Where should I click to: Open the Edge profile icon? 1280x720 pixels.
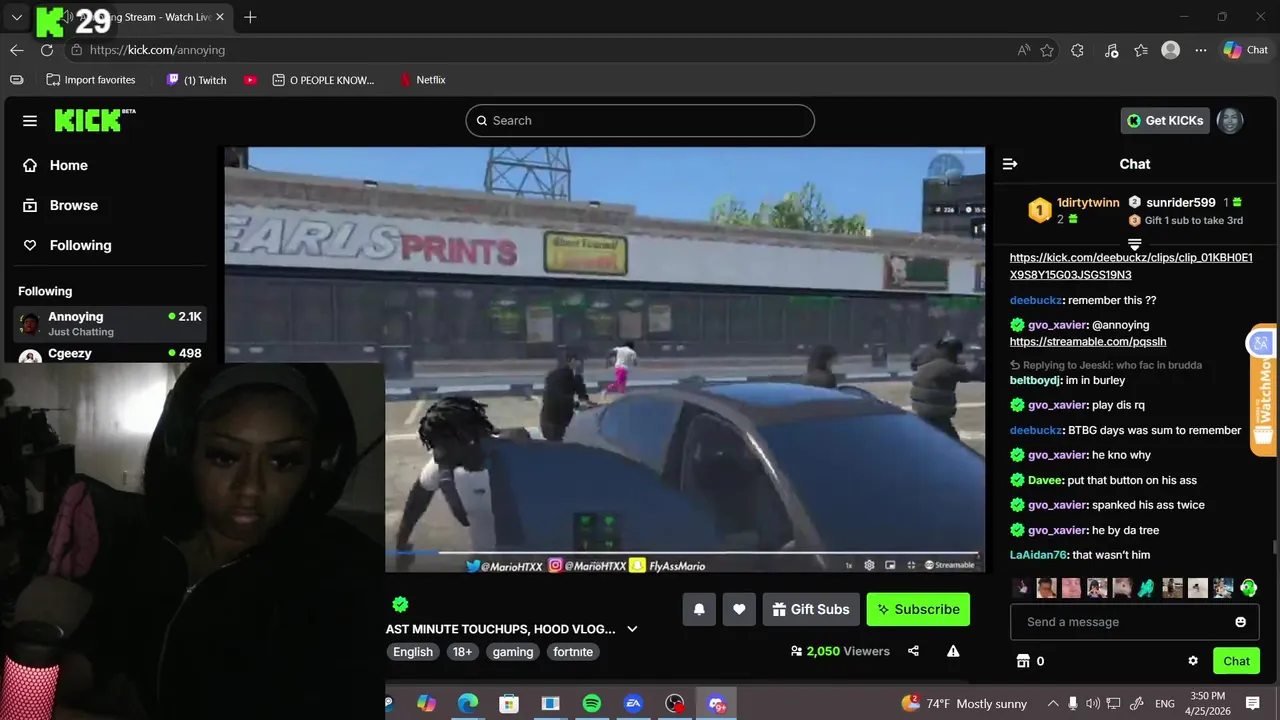tap(1170, 50)
